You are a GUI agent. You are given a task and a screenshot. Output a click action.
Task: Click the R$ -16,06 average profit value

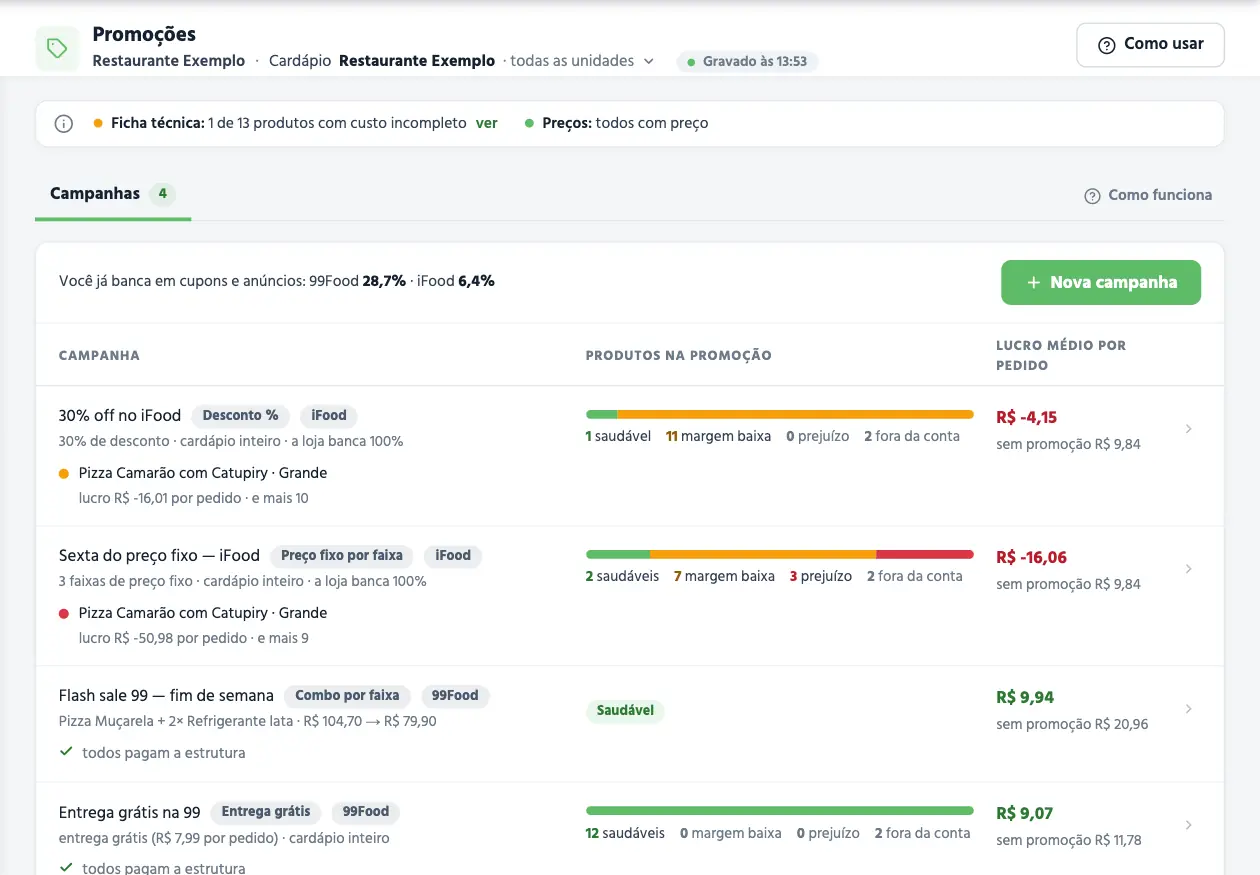pyautogui.click(x=1031, y=558)
